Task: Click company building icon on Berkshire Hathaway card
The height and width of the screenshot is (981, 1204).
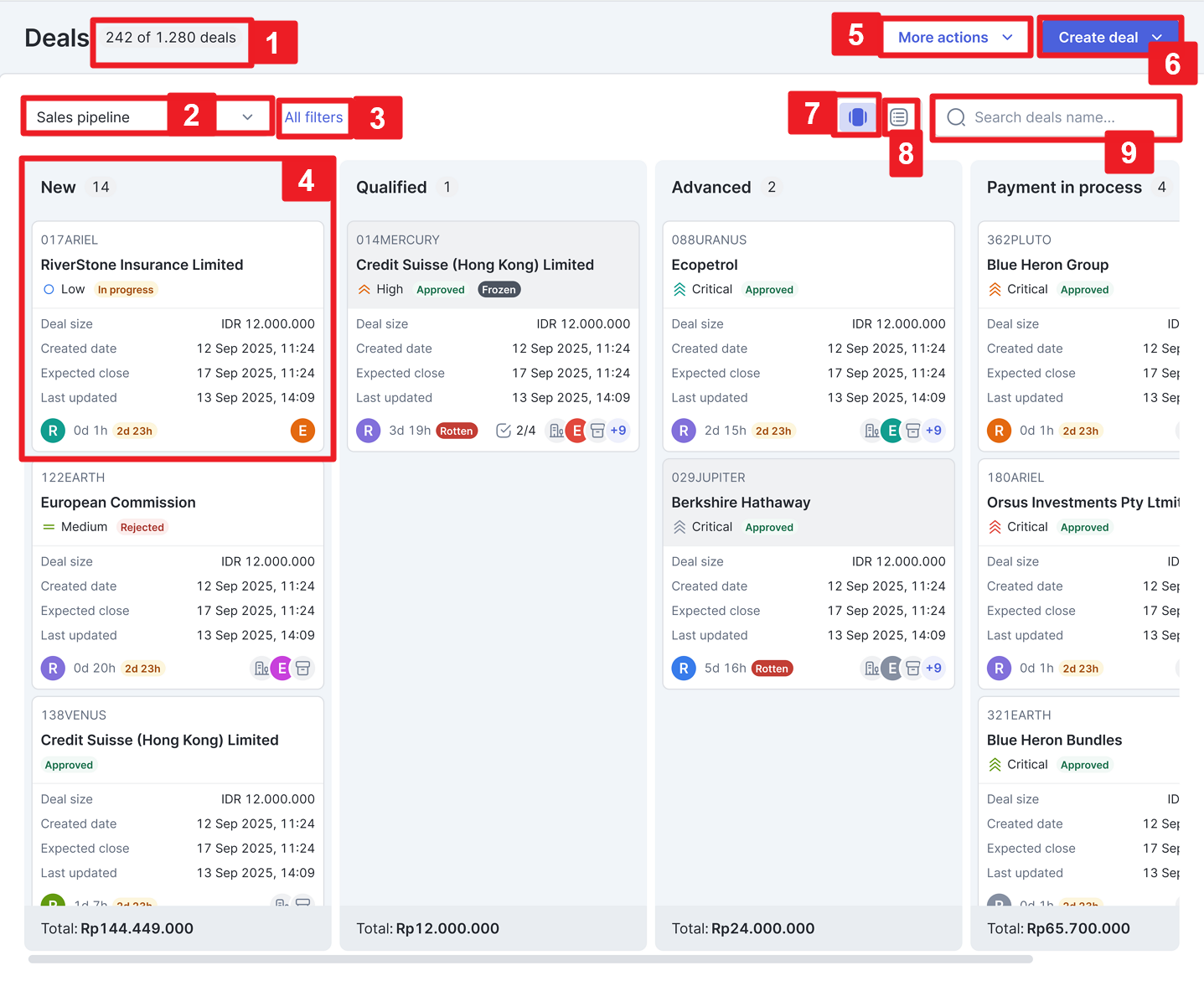Action: coord(871,669)
